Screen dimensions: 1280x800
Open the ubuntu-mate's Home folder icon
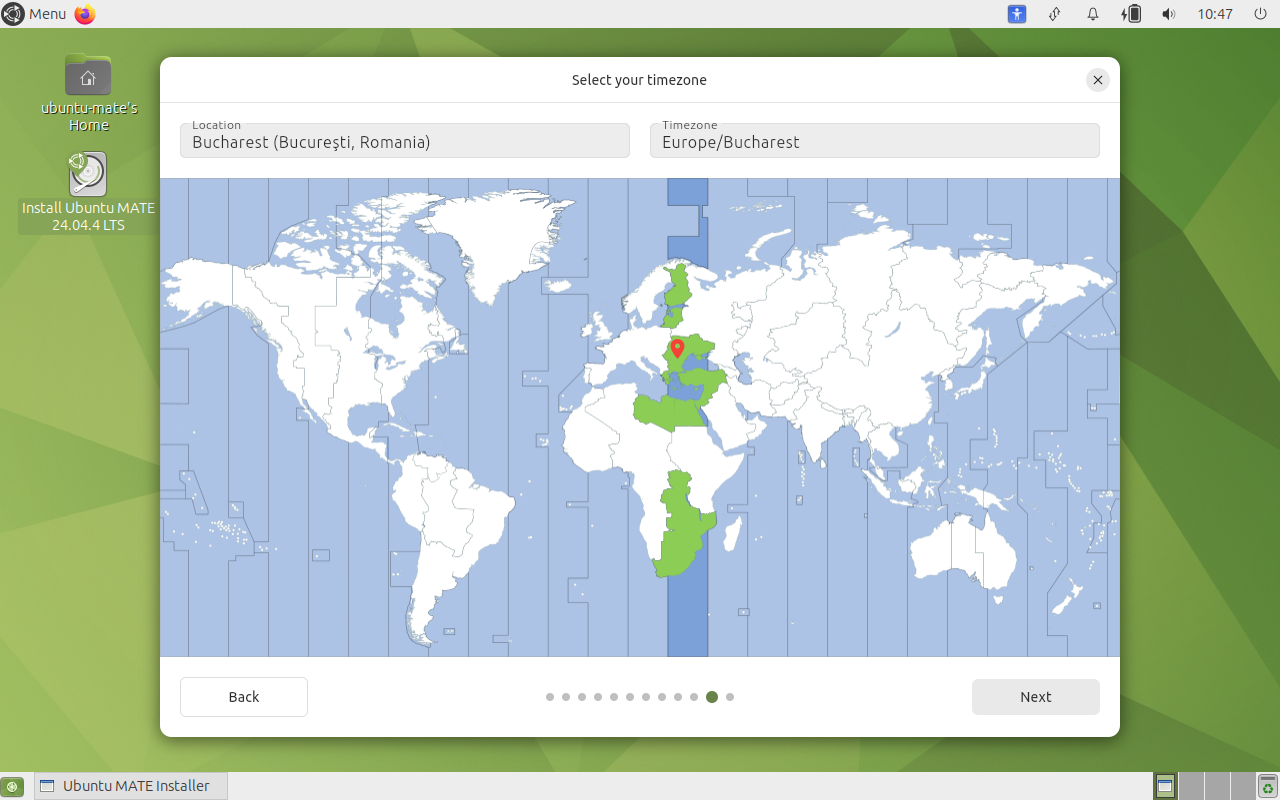click(88, 92)
